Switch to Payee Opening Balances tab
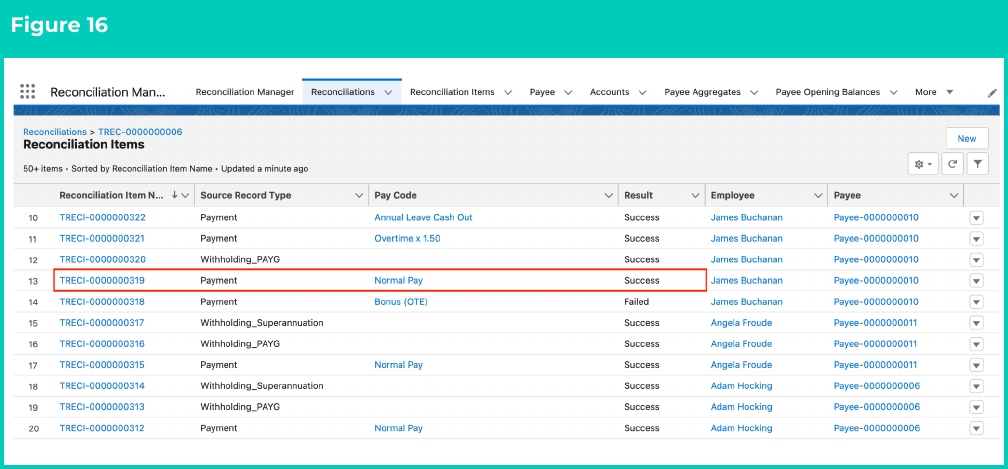This screenshot has width=1008, height=469. pyautogui.click(x=828, y=92)
